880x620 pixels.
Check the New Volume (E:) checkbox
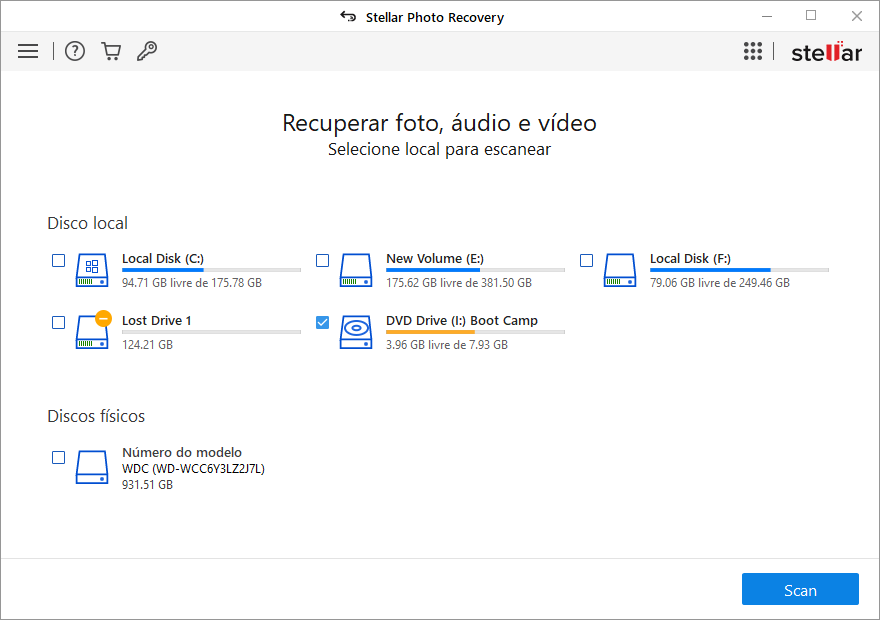pyautogui.click(x=322, y=260)
